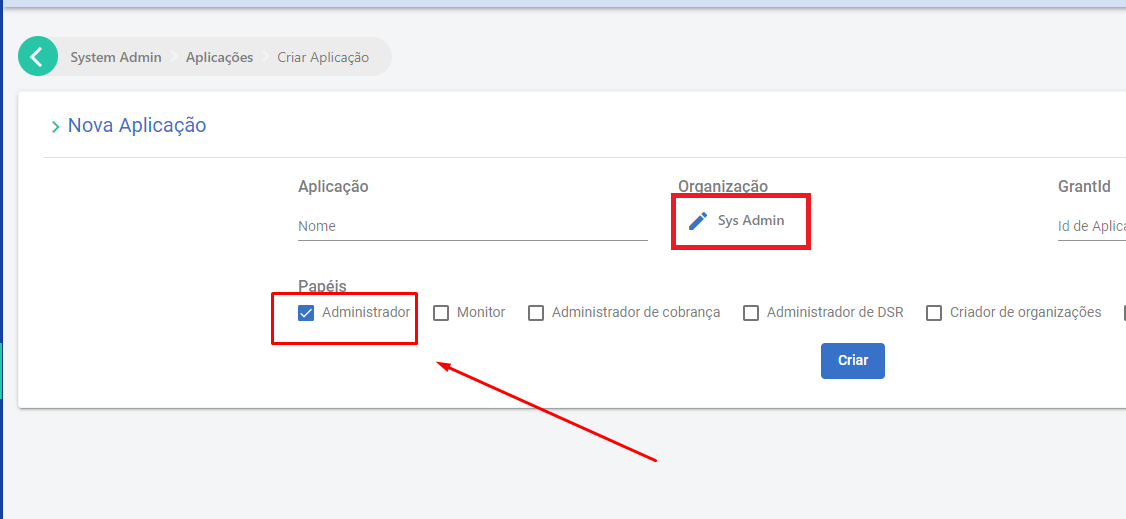Select Criador de organizações checkbox
Viewport: 1126px width, 519px height.
934,313
